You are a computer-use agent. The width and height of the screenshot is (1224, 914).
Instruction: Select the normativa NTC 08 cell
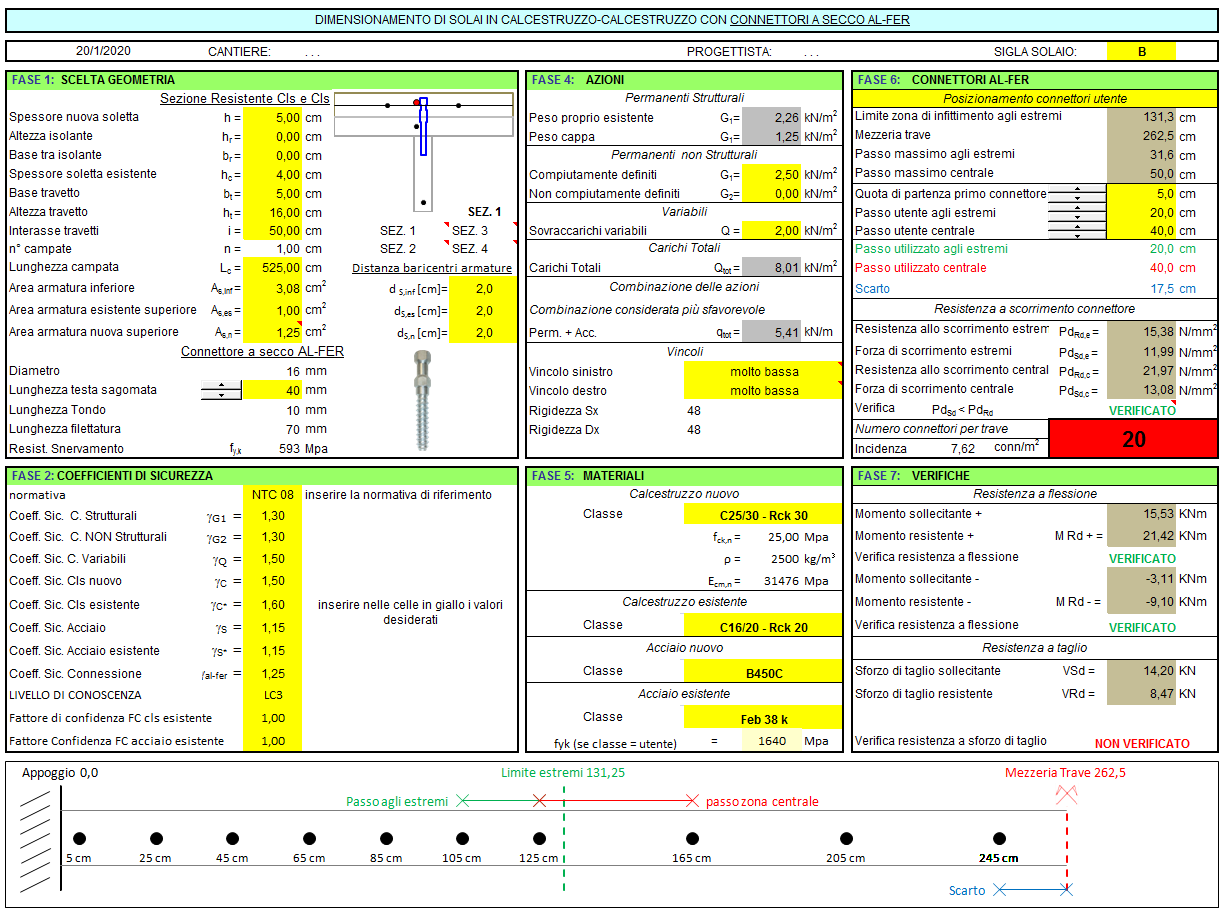pos(272,495)
